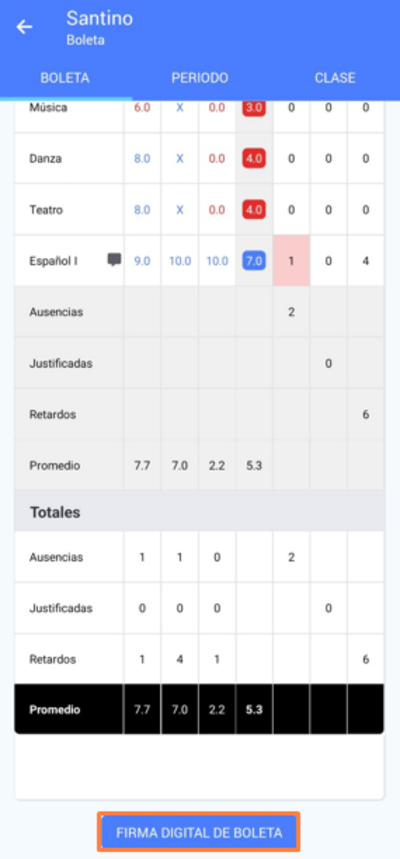Select the highlighted pink absence cell for Español I
The width and height of the screenshot is (400, 859).
[x=292, y=261]
